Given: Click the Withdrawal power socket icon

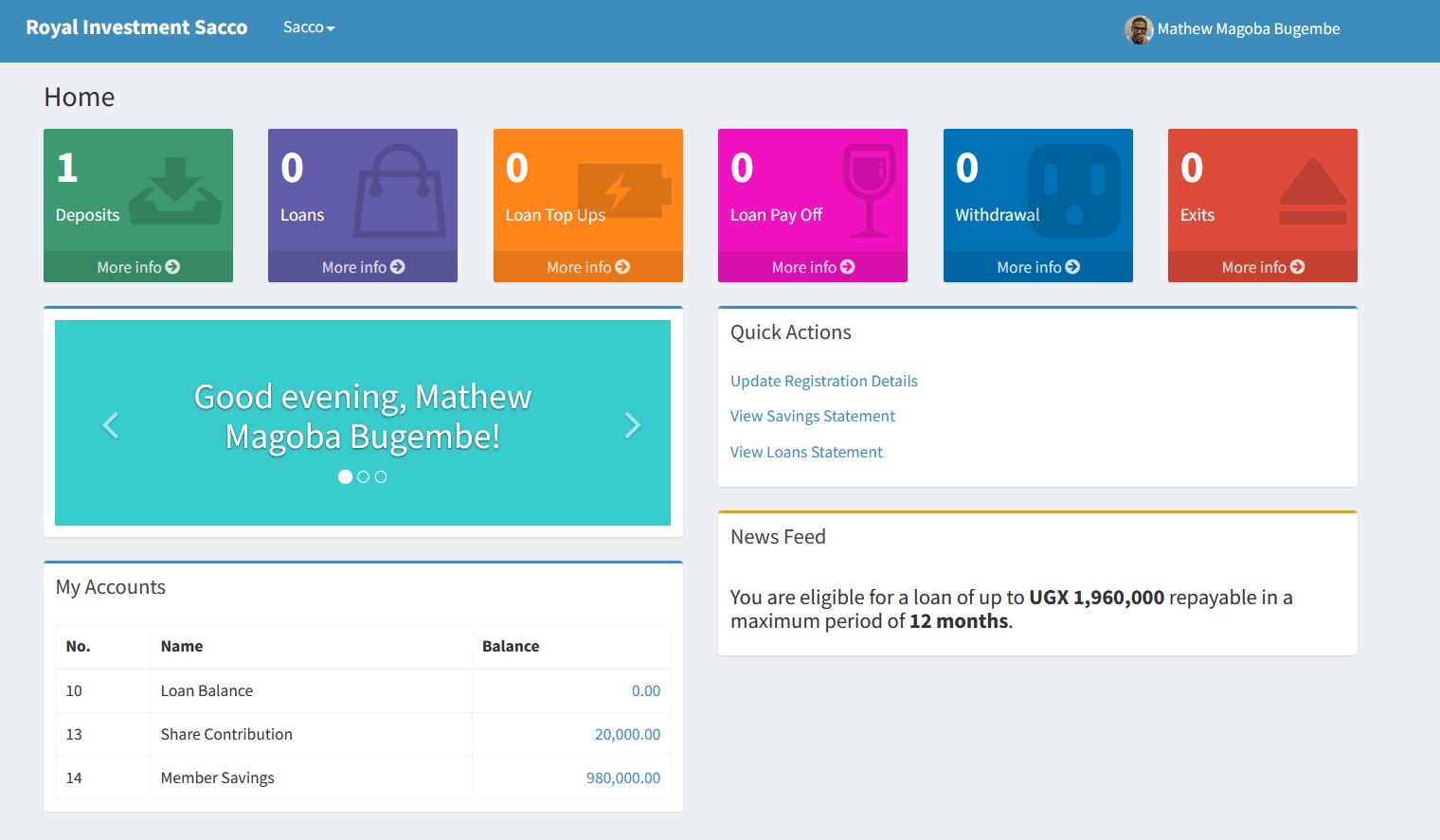Looking at the screenshot, I should (1073, 190).
